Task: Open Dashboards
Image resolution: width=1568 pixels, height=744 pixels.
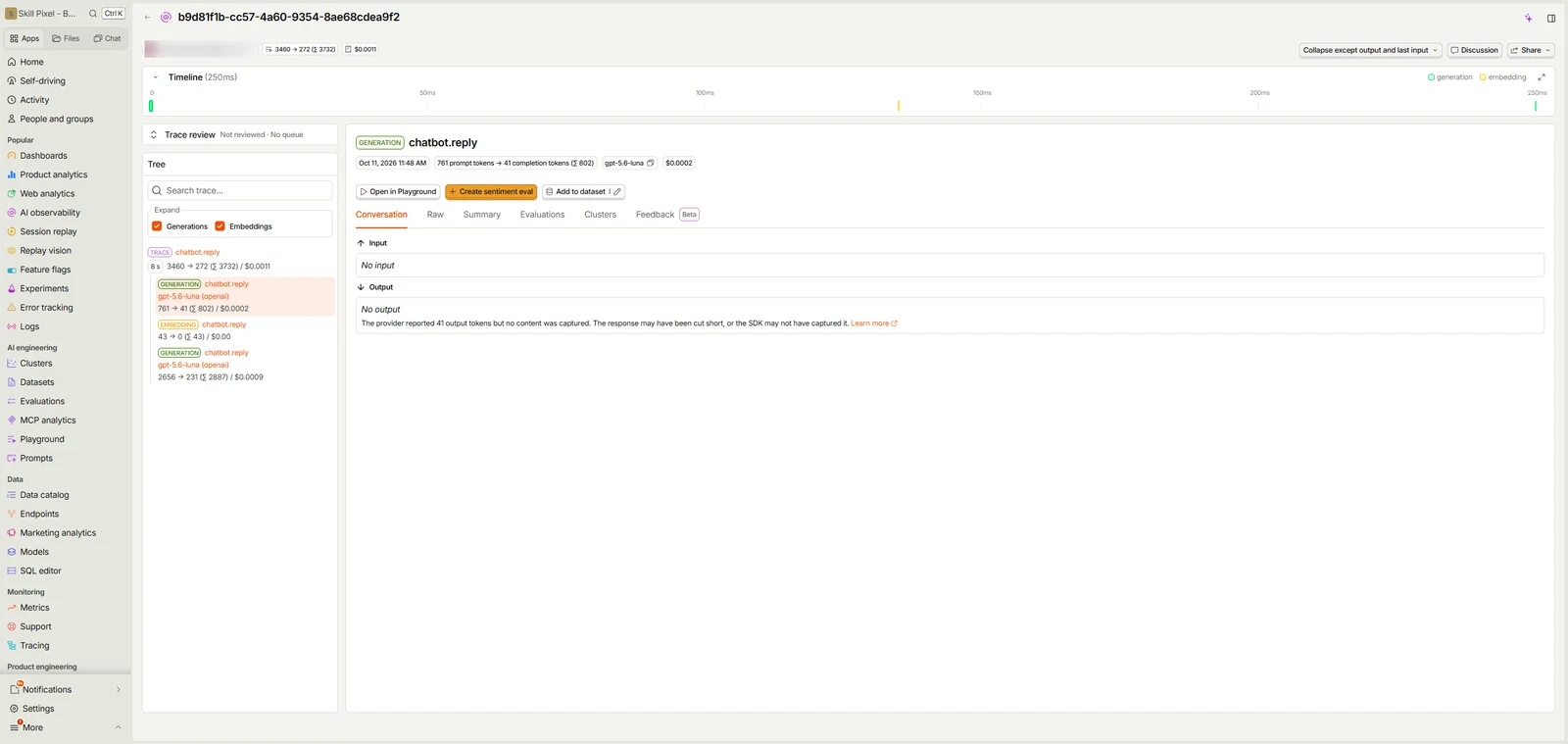Action: point(43,156)
